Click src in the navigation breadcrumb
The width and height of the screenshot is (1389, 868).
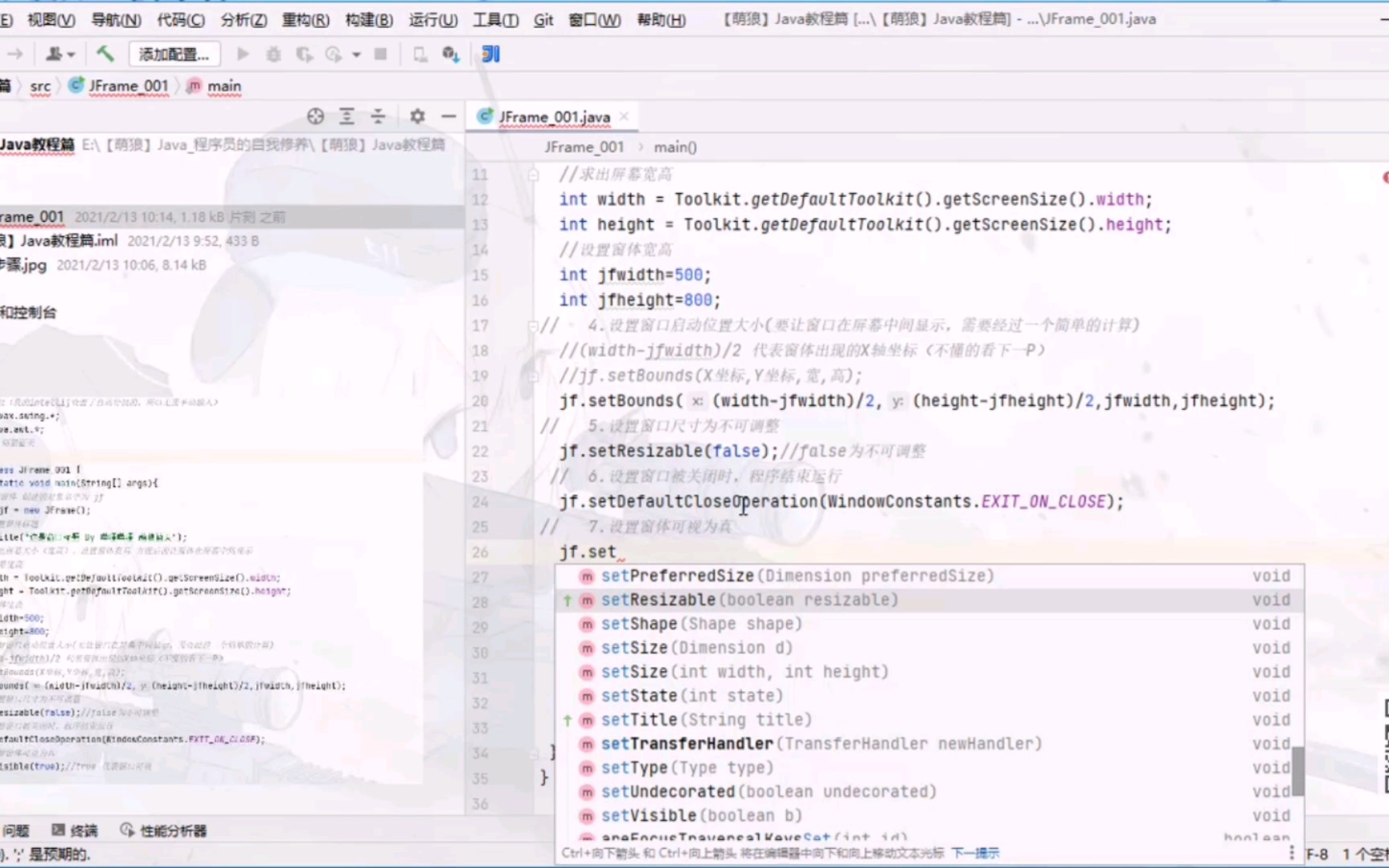pyautogui.click(x=40, y=86)
